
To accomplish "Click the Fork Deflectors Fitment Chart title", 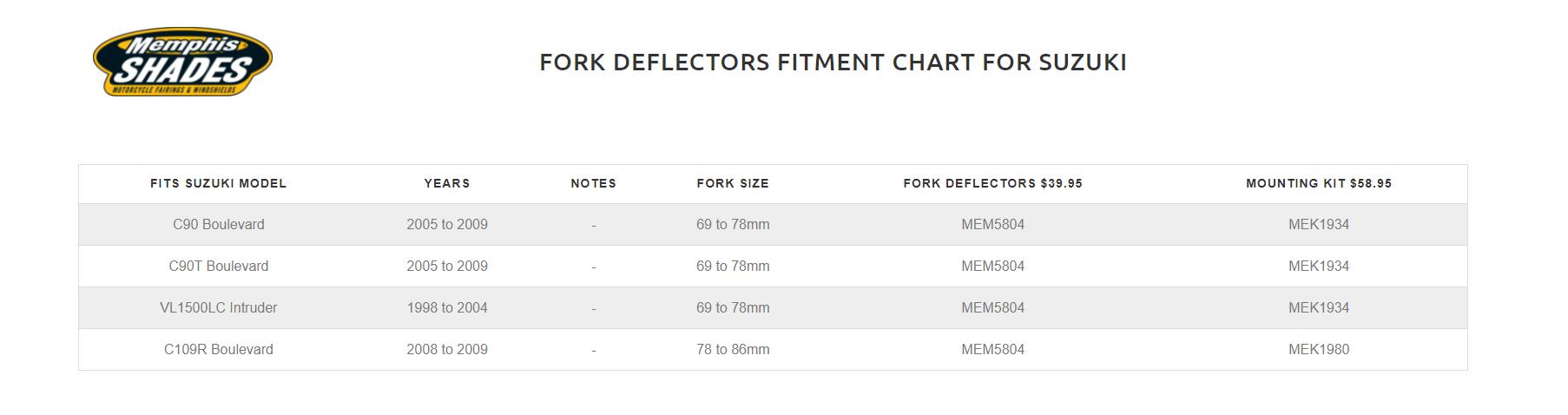I will 833,63.
